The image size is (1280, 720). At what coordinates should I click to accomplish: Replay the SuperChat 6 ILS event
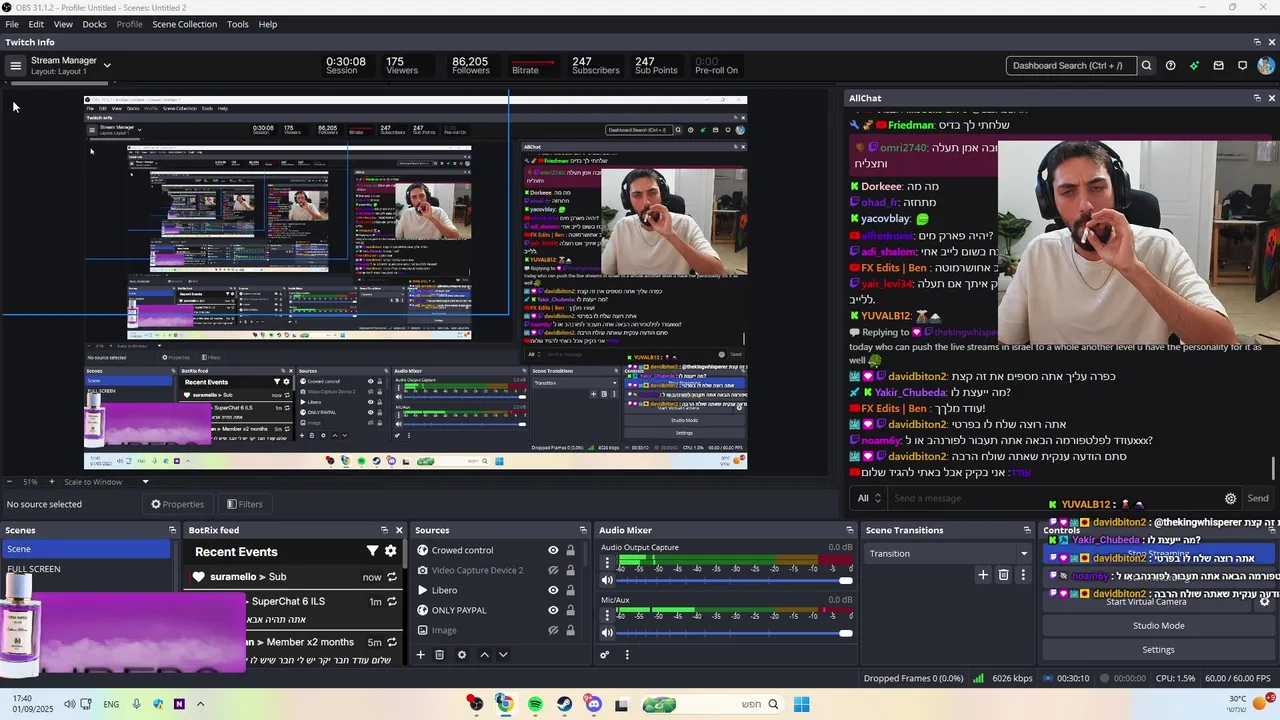pyautogui.click(x=392, y=602)
